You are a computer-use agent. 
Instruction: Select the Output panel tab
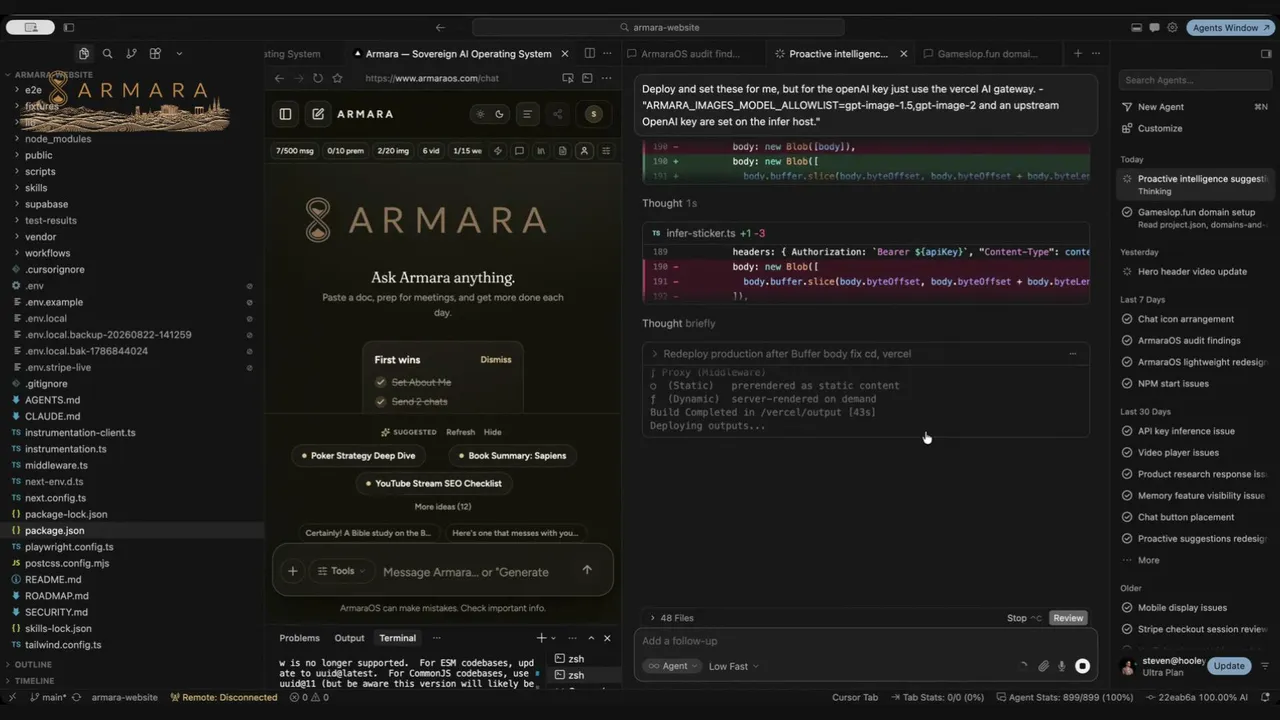(x=349, y=638)
